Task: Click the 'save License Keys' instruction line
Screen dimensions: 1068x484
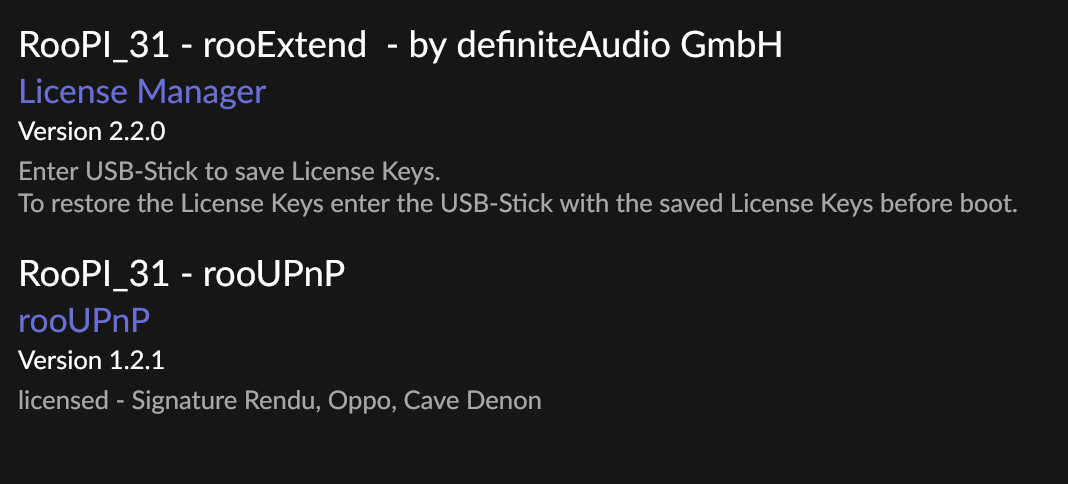Action: pos(230,172)
